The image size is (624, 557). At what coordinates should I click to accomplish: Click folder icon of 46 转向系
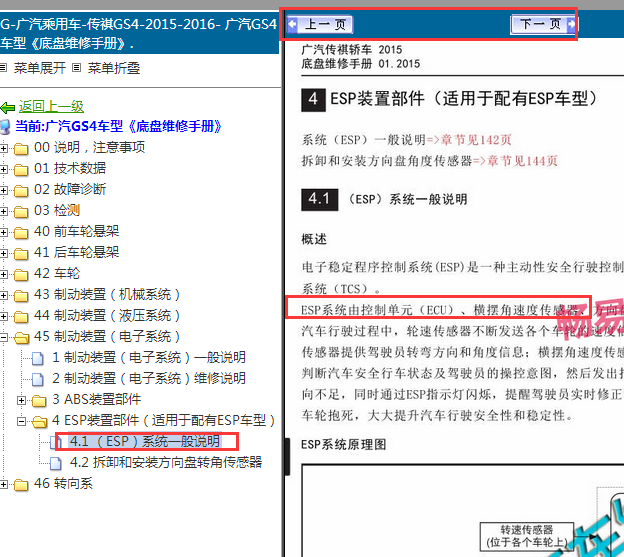pyautogui.click(x=21, y=485)
